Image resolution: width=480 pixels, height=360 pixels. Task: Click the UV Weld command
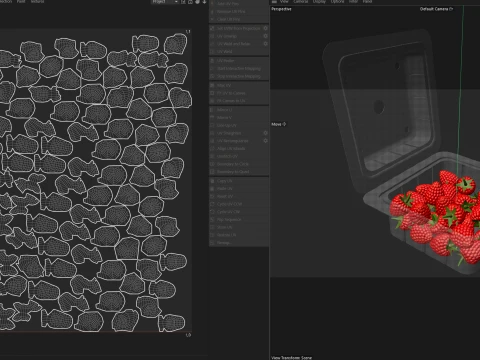pos(239,52)
